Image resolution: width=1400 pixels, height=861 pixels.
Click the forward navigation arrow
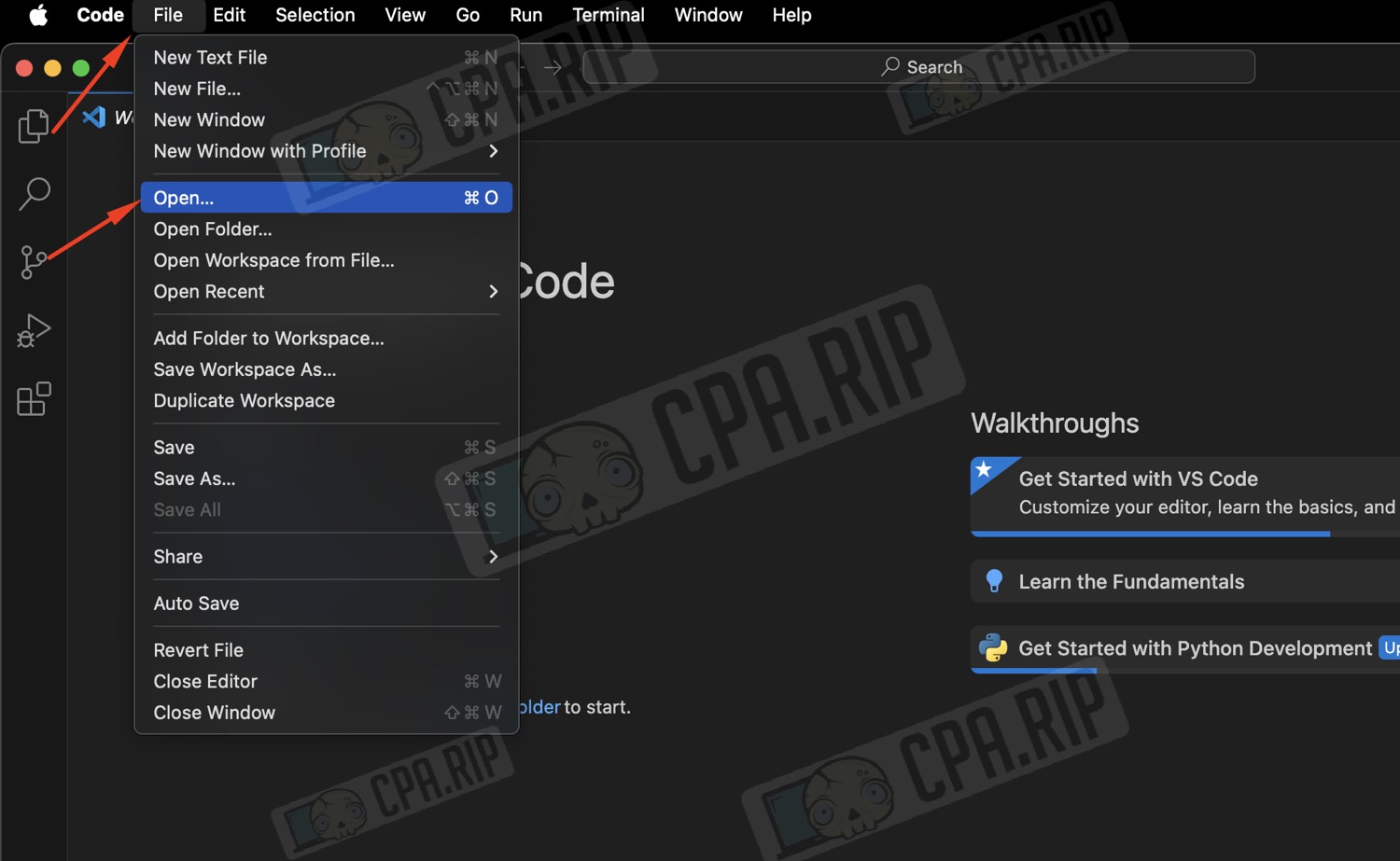[553, 67]
